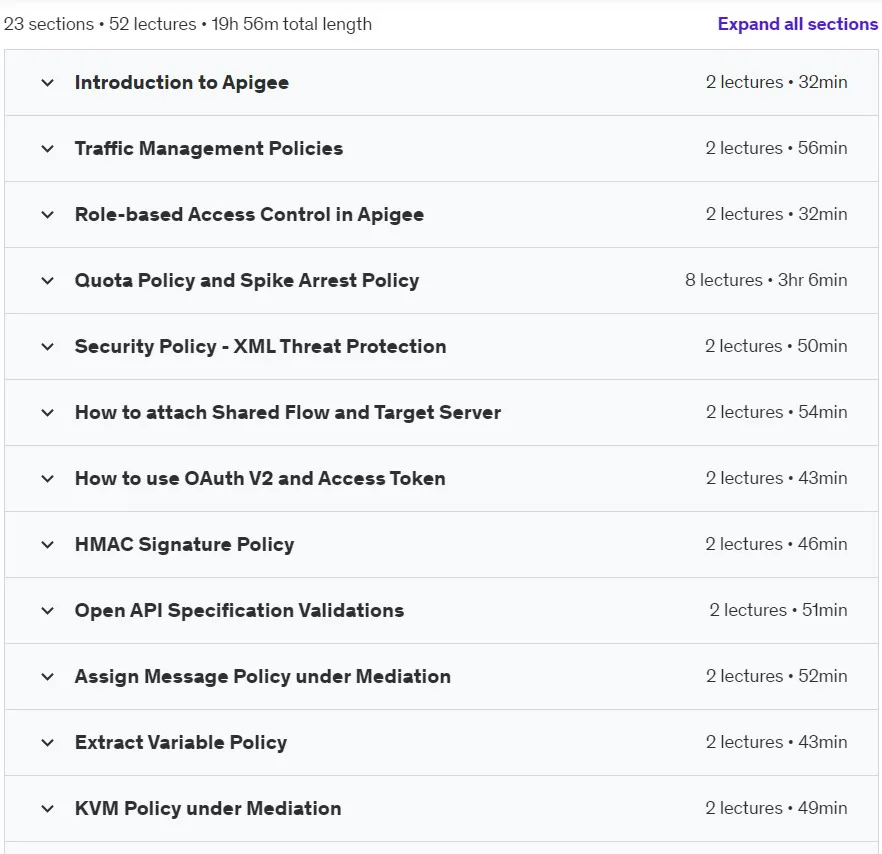882x854 pixels.
Task: Click the '8 lectures • 3hr 6min' label
Action: [766, 280]
